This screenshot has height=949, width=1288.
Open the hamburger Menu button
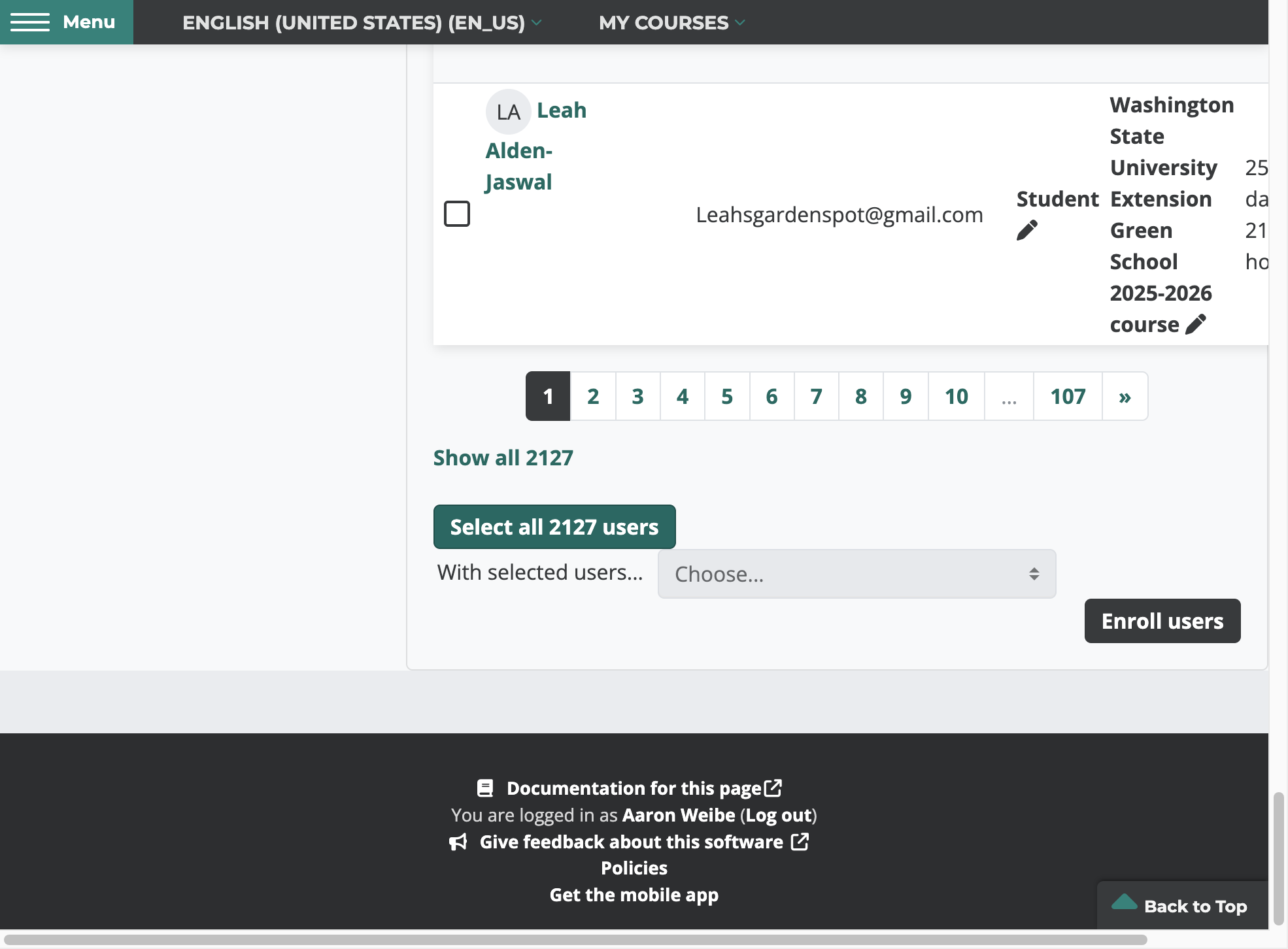click(66, 22)
